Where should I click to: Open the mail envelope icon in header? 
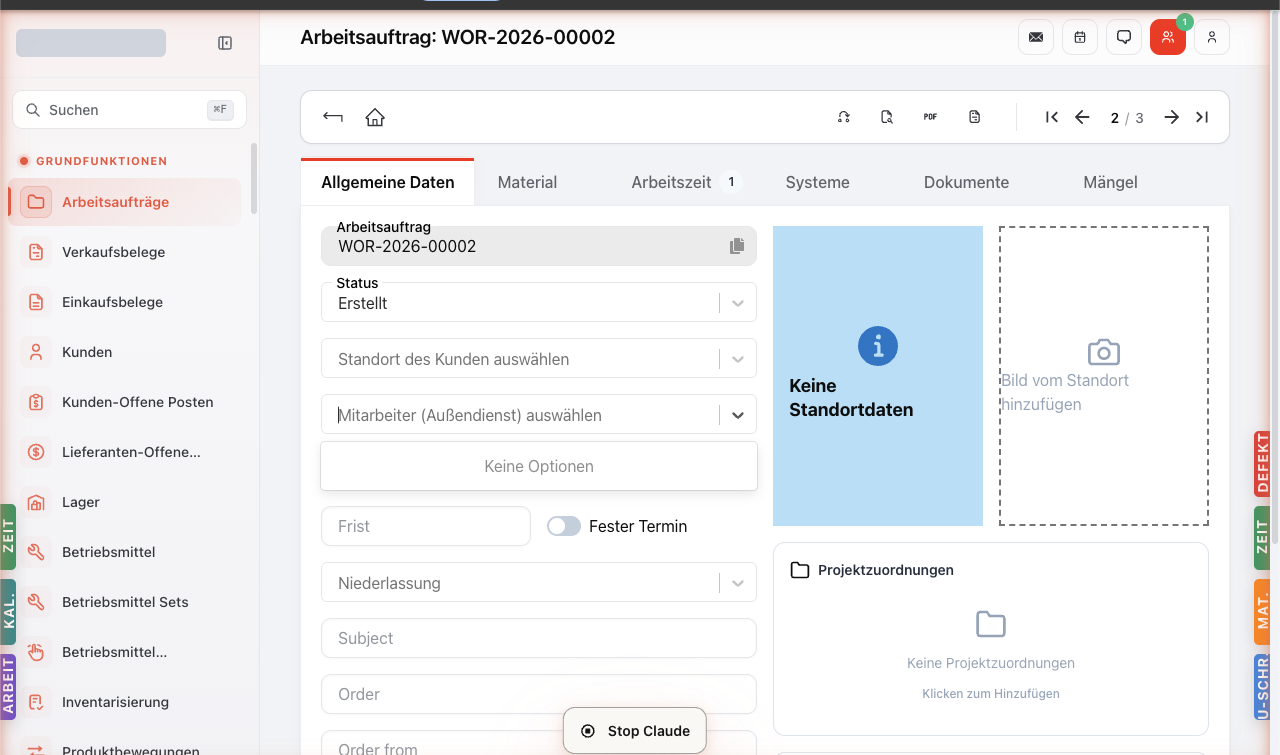pyautogui.click(x=1036, y=37)
